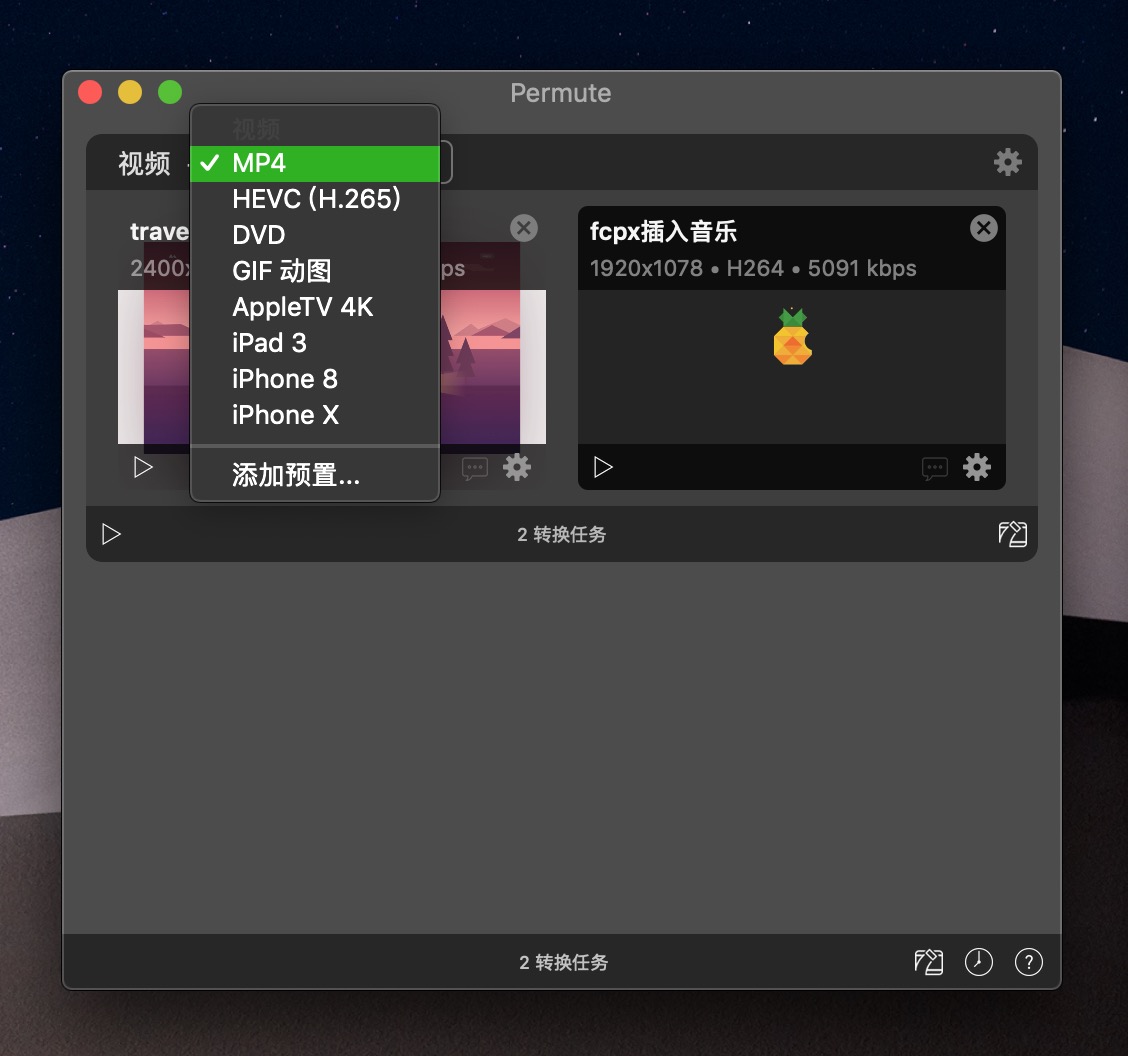The width and height of the screenshot is (1128, 1056).
Task: Open conversion history clock icon
Action: click(978, 962)
